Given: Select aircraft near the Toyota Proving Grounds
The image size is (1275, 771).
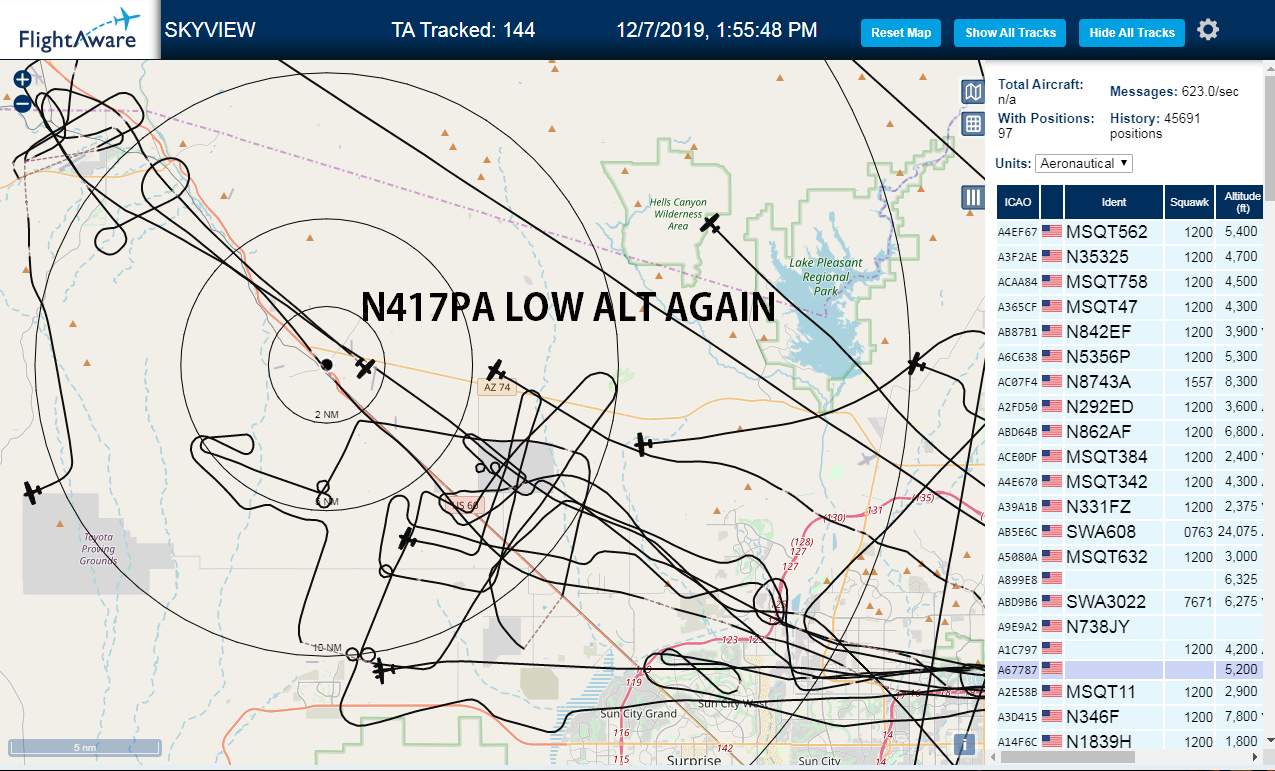Looking at the screenshot, I should coord(33,492).
